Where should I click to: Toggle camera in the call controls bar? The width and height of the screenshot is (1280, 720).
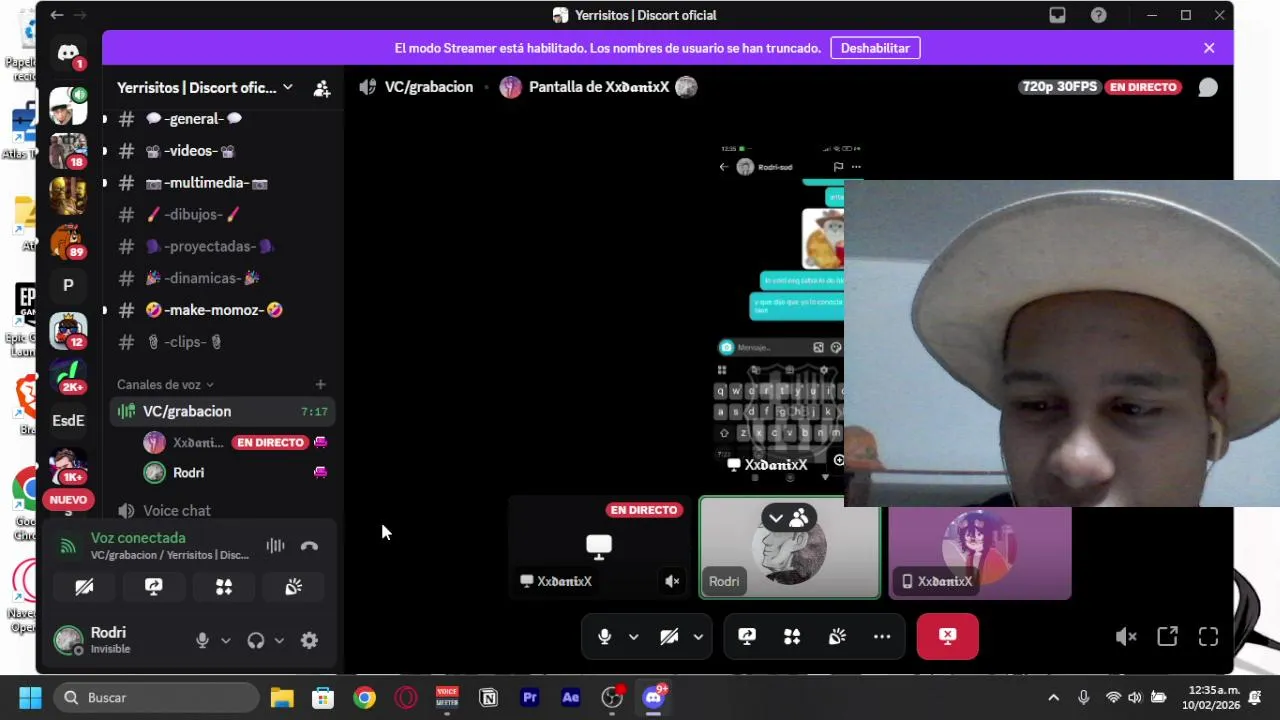tap(669, 636)
